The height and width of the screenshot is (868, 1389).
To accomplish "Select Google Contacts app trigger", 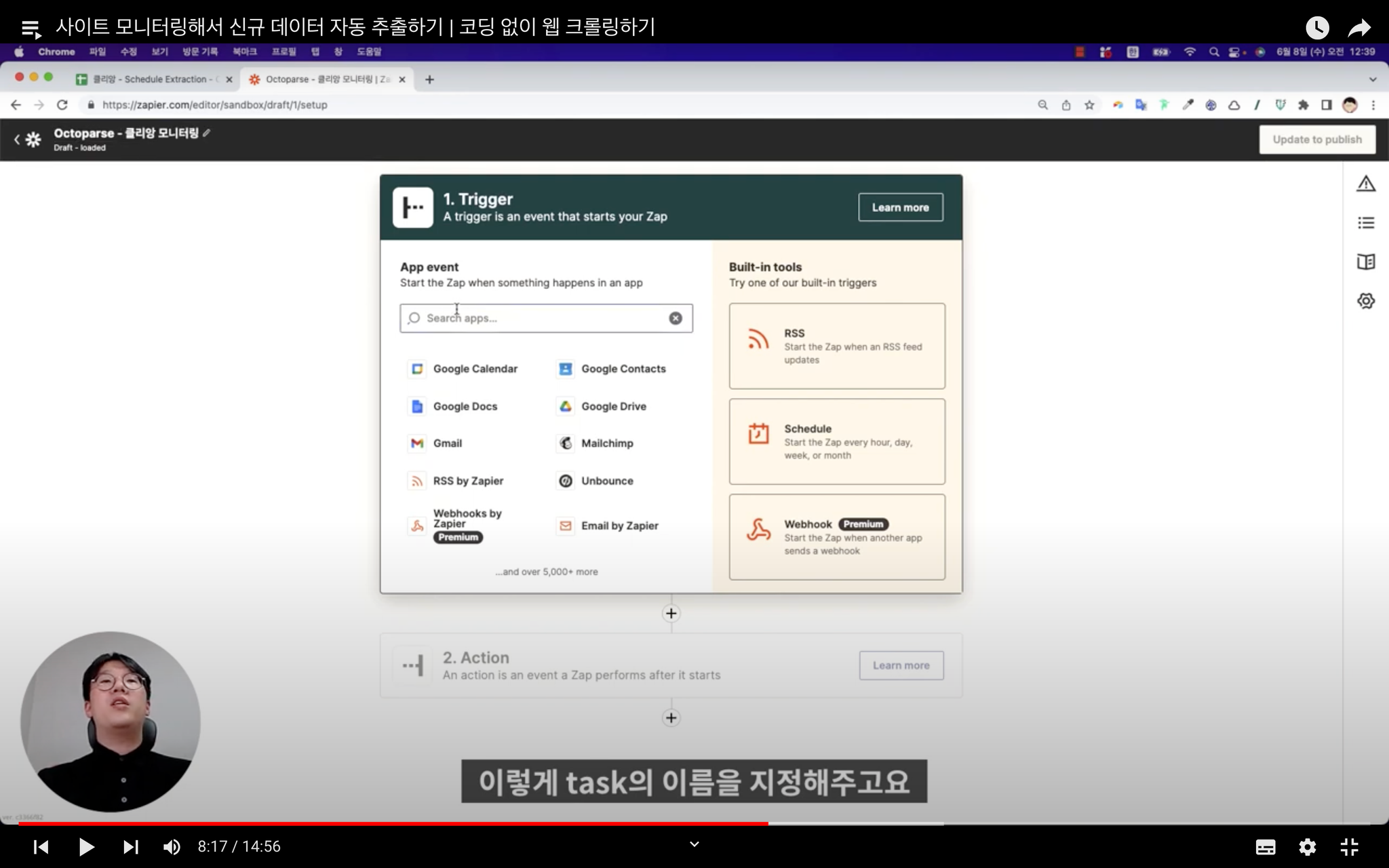I will [x=612, y=369].
